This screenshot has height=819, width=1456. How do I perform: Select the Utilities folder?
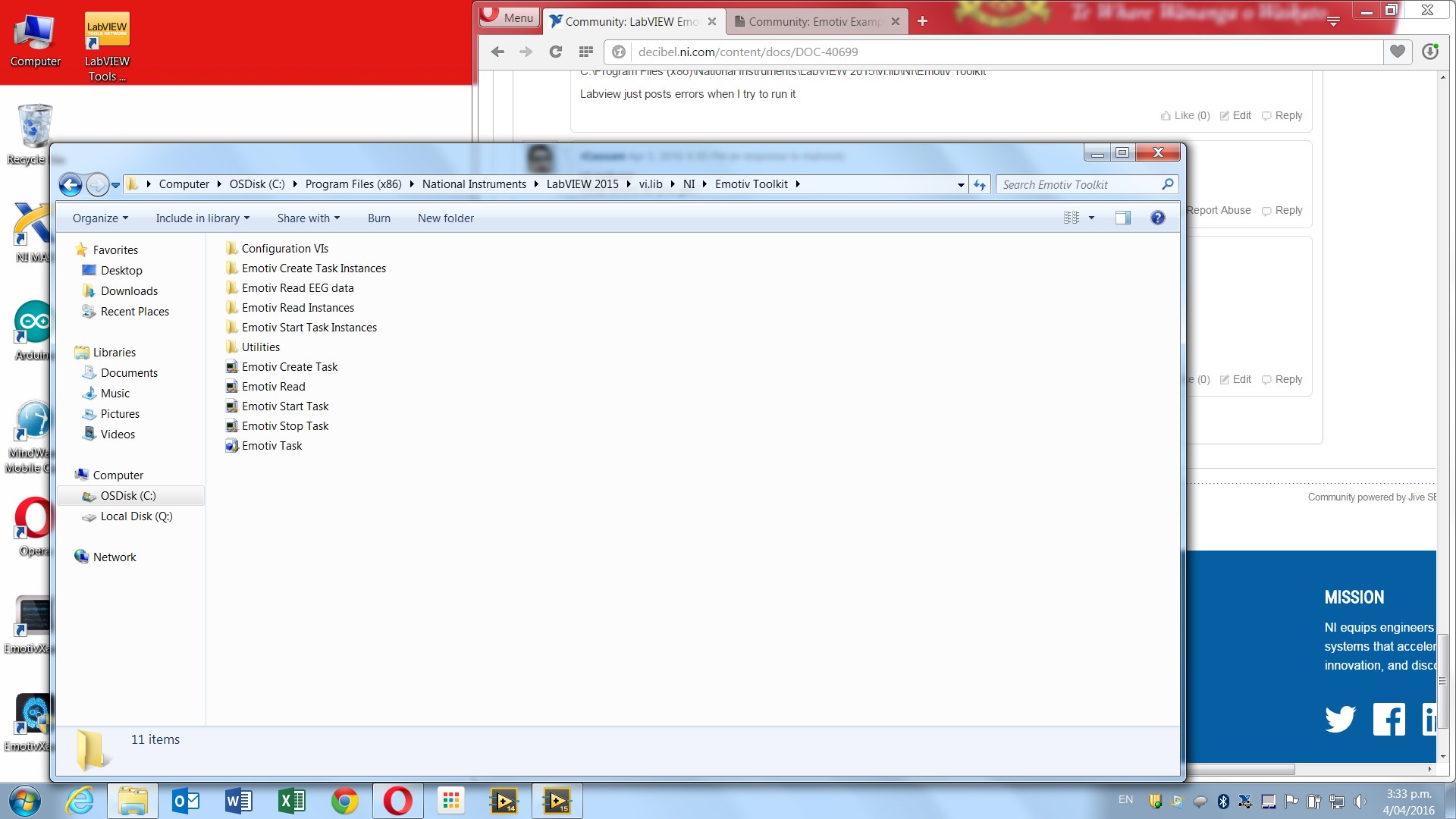(253, 347)
